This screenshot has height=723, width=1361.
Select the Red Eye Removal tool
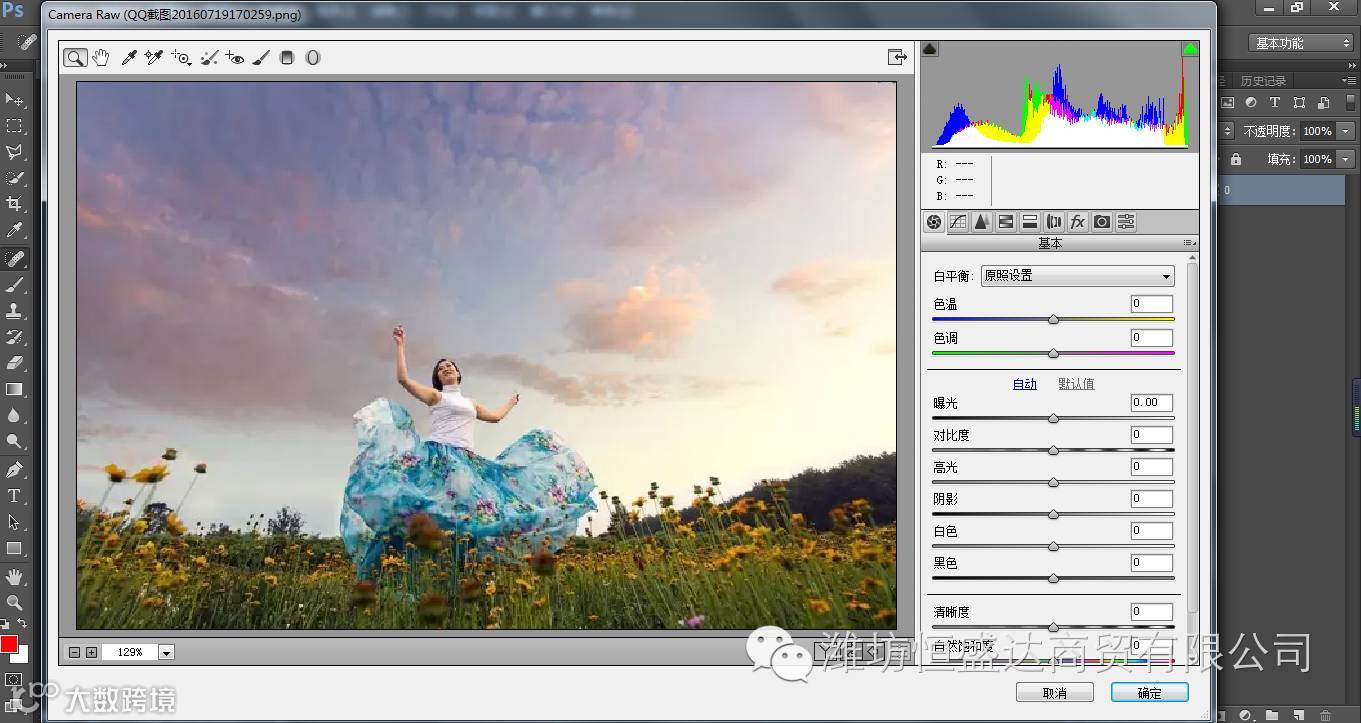pyautogui.click(x=235, y=58)
